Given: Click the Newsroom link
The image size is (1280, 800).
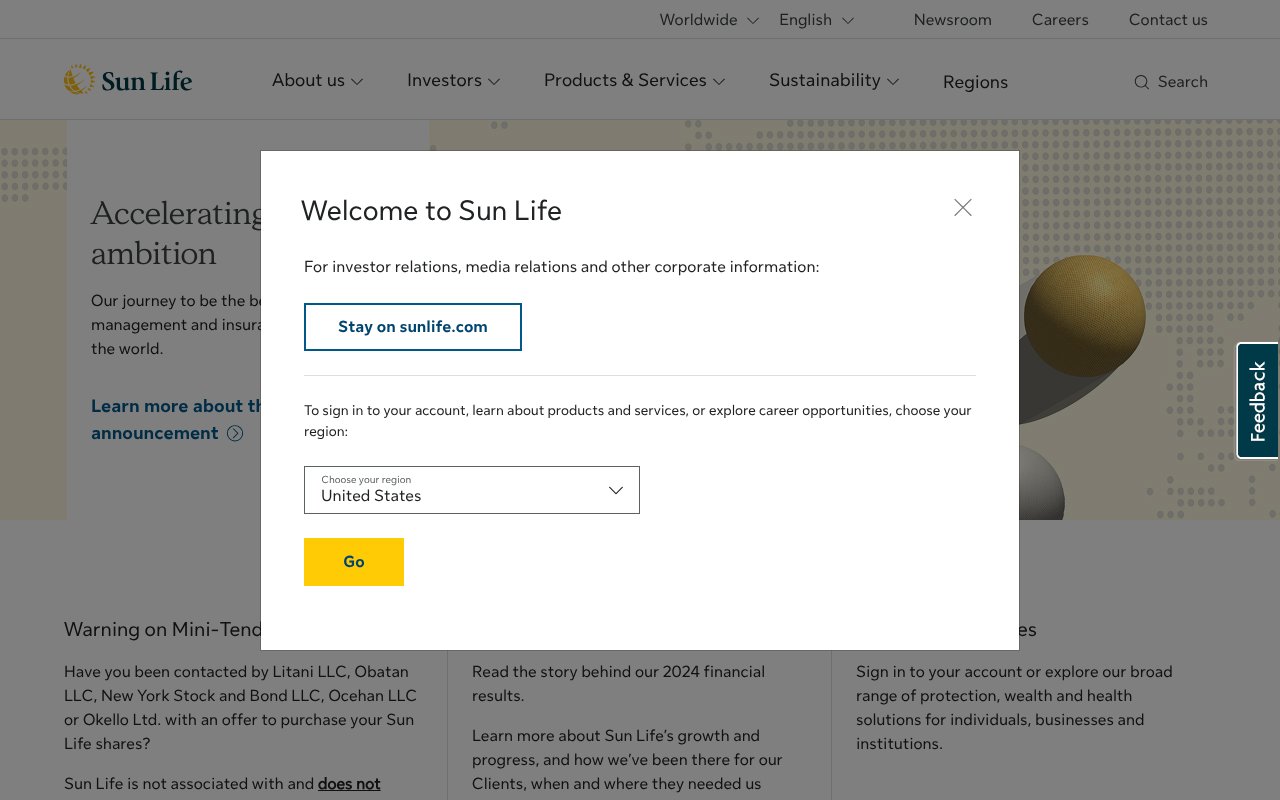Looking at the screenshot, I should pos(952,19).
